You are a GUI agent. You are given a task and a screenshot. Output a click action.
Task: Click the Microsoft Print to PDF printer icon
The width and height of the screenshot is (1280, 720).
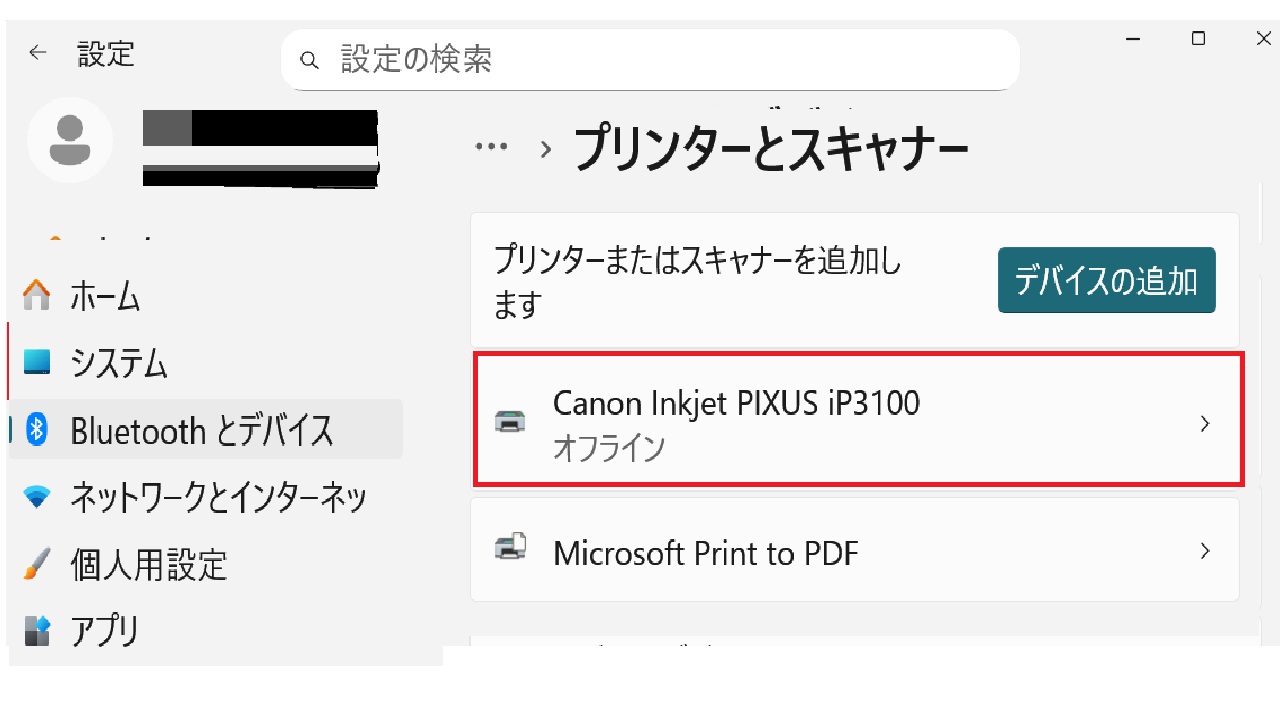[x=511, y=548]
